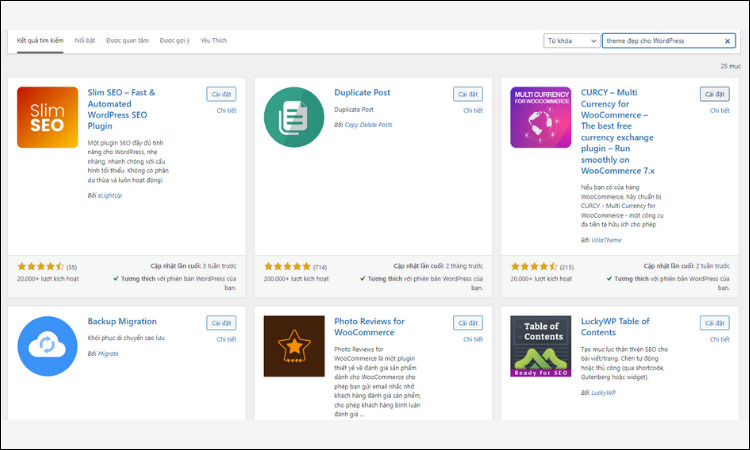Install Slim SEO with Cài đặt button
Image resolution: width=750 pixels, height=450 pixels.
221,94
